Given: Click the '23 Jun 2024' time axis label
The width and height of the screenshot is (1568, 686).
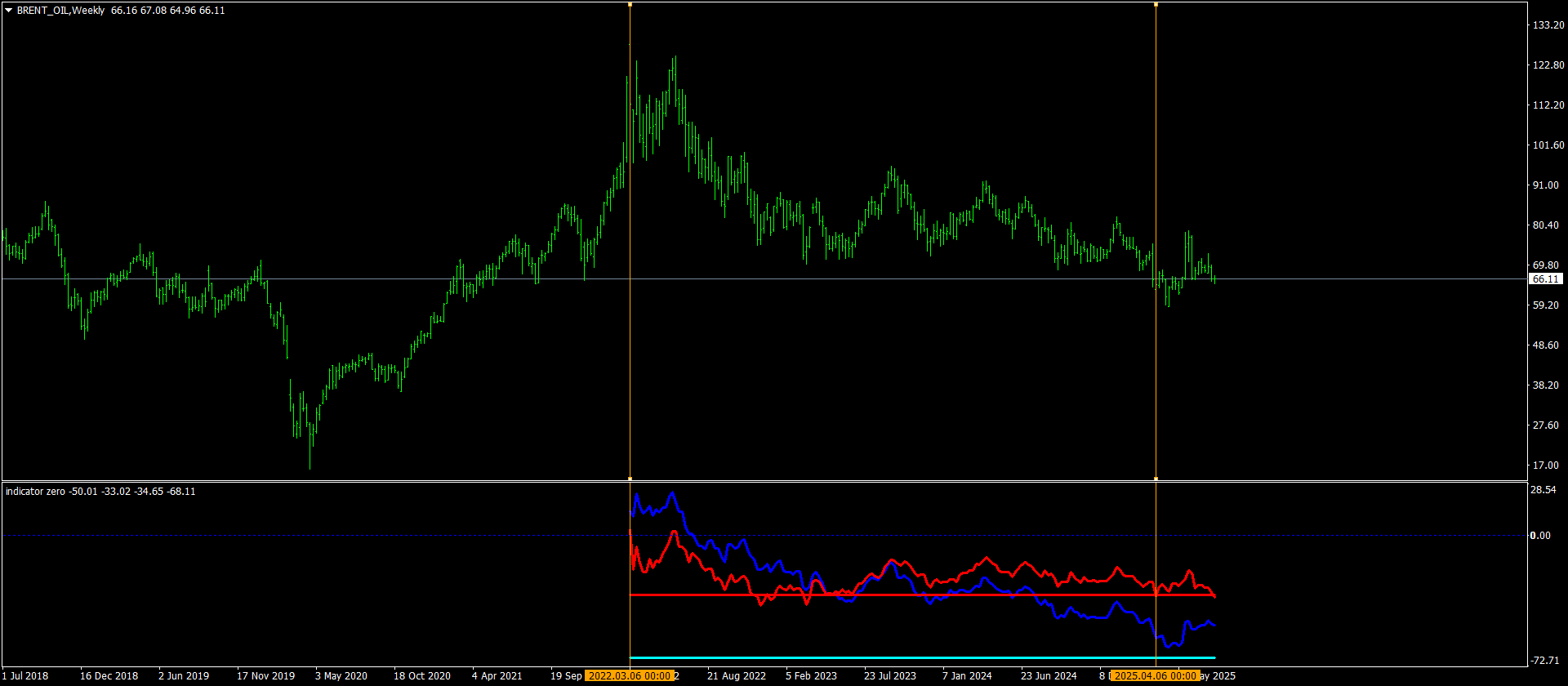Looking at the screenshot, I should (1049, 676).
